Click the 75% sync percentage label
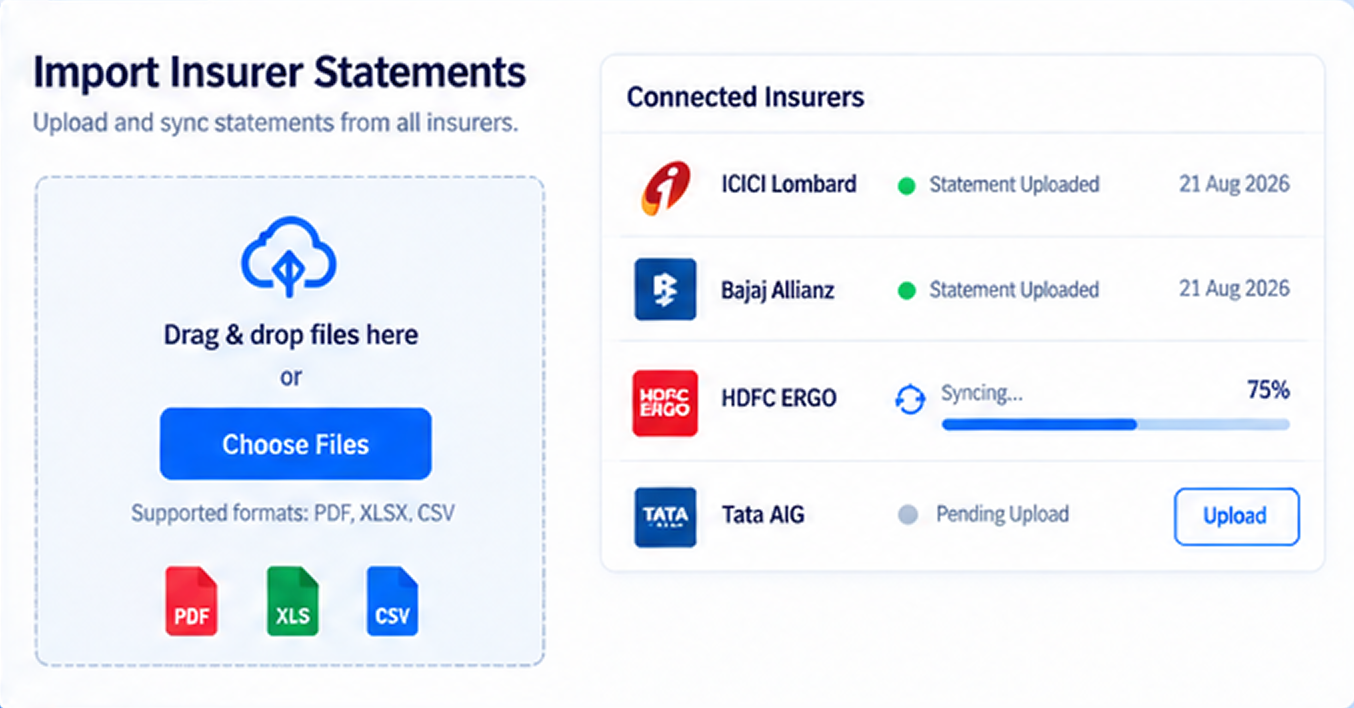Viewport: 1354px width, 708px height. [1268, 390]
